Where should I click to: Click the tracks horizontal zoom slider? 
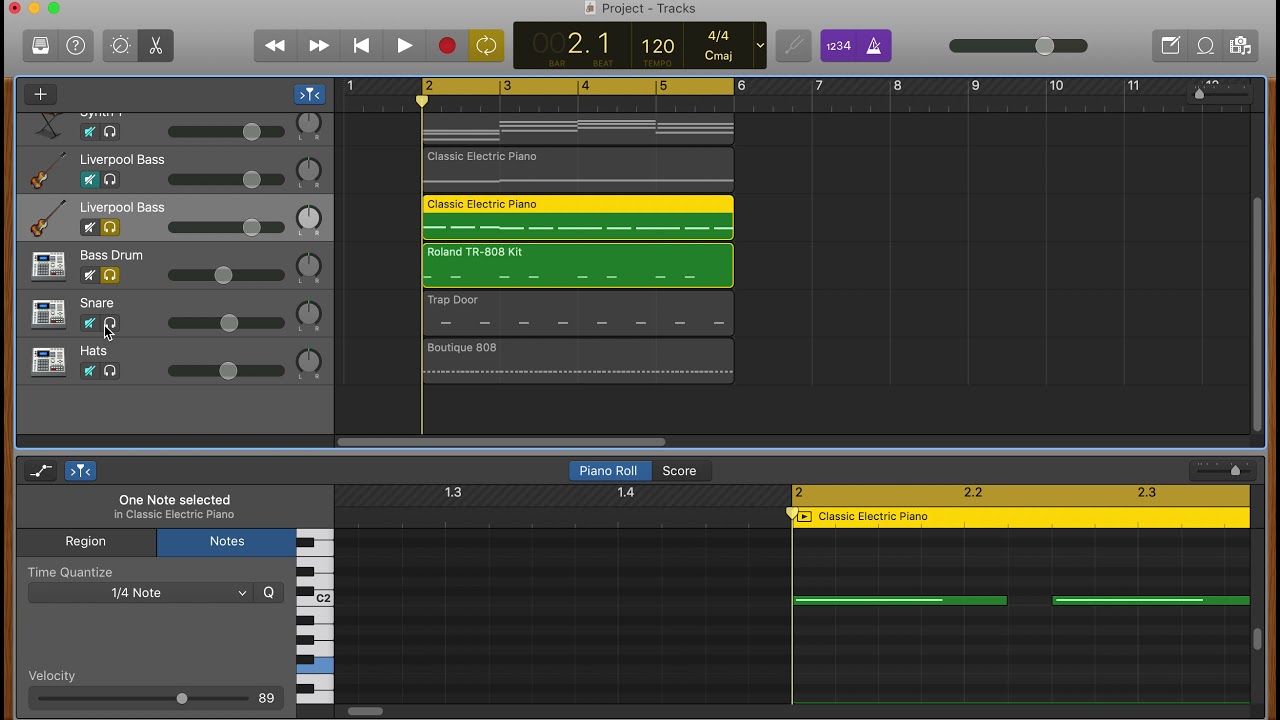click(1218, 92)
